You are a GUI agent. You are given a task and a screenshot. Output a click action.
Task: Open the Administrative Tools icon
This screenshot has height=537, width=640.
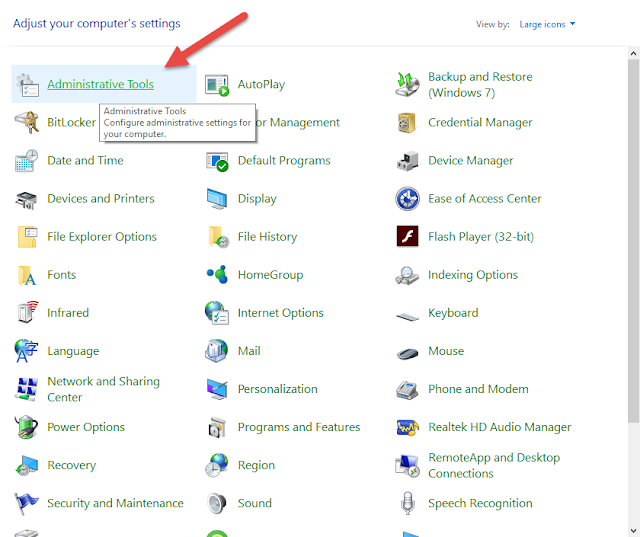click(27, 85)
